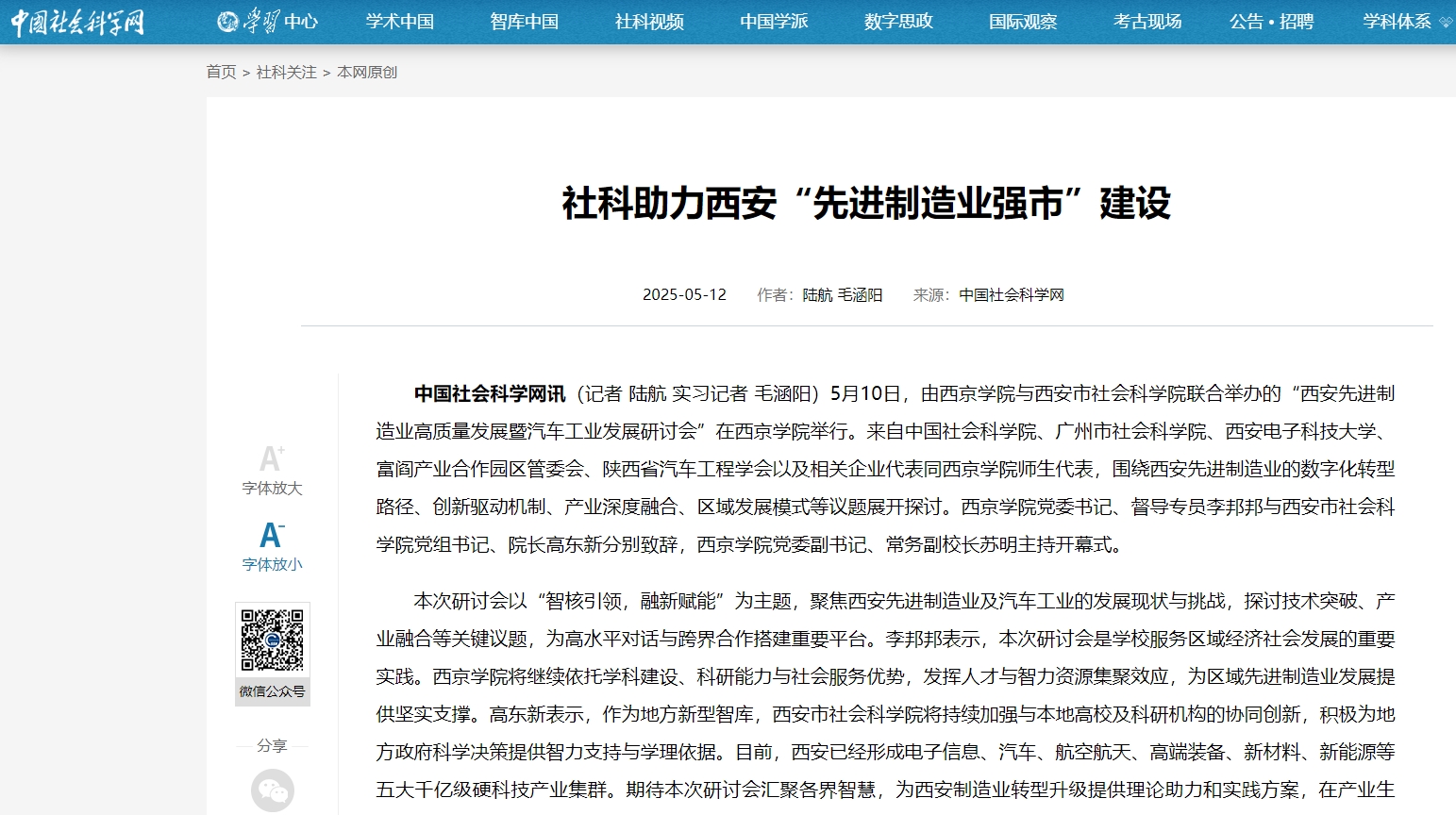Expand the 学科体系 dropdown
This screenshot has width=1456, height=815.
pyautogui.click(x=1407, y=21)
